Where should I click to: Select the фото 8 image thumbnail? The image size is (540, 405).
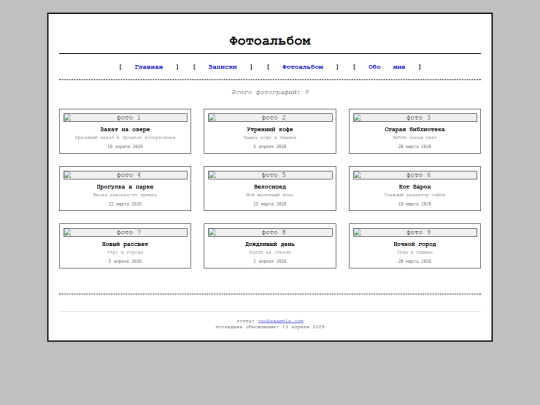point(270,232)
